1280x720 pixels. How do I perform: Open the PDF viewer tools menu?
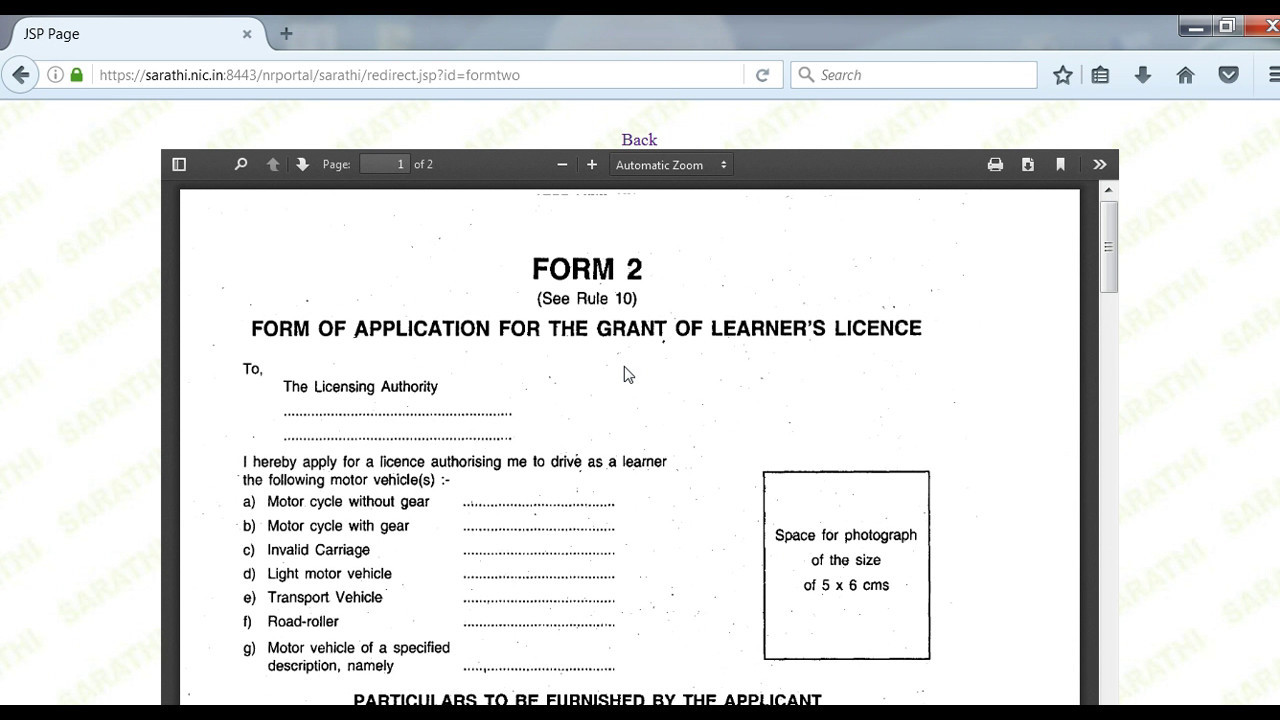tap(1100, 165)
